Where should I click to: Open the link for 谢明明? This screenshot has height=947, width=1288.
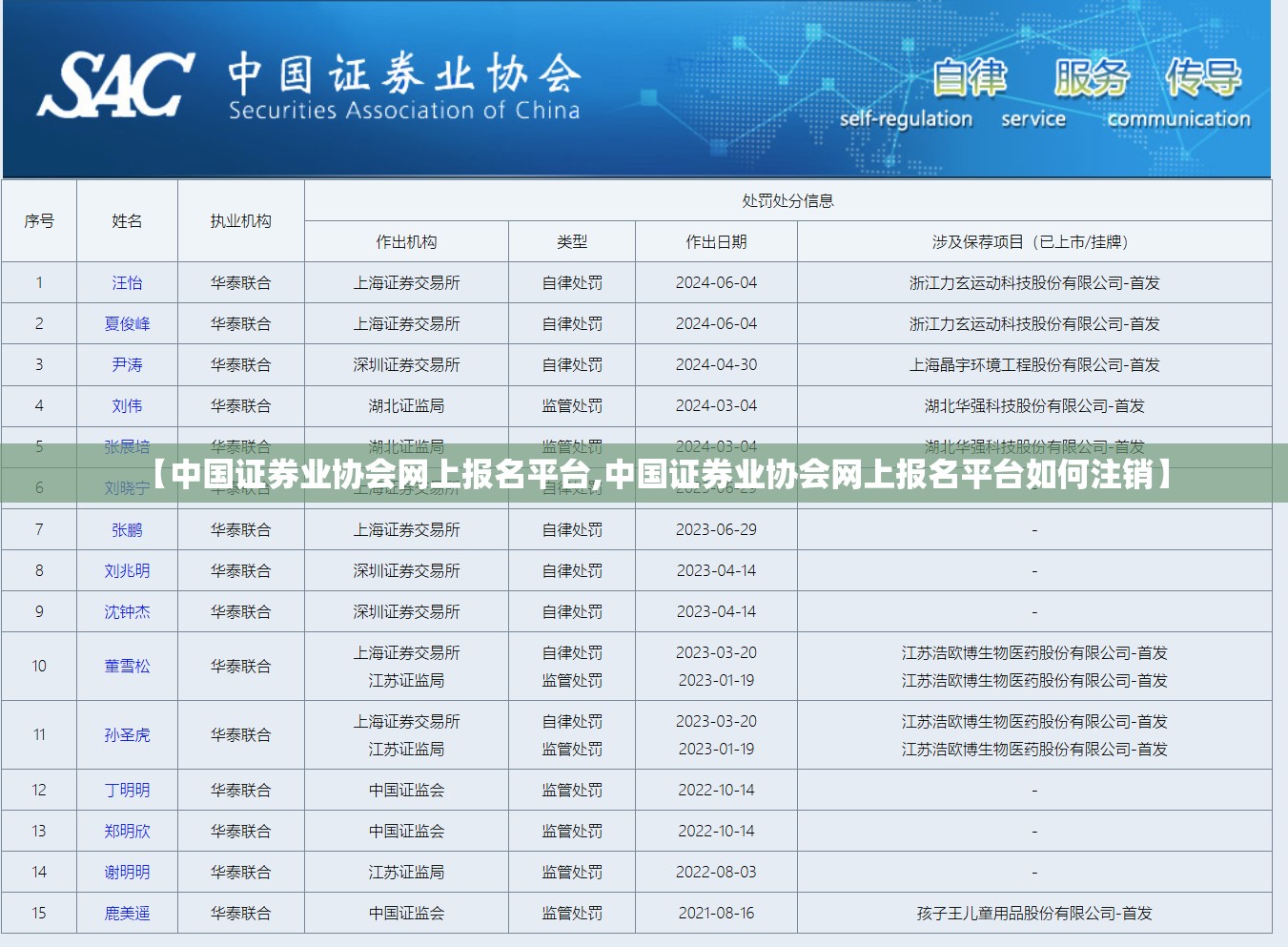[x=127, y=872]
